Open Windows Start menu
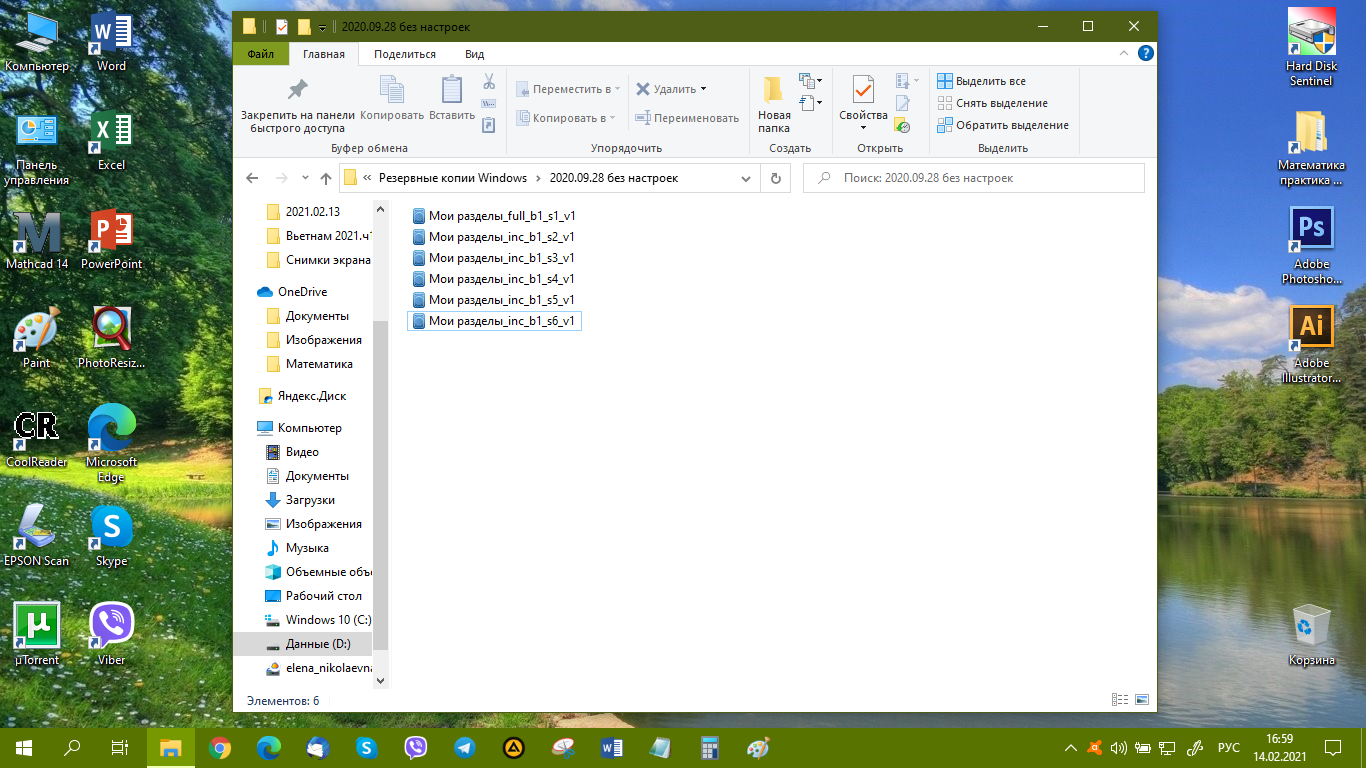1366x768 pixels. (24, 747)
